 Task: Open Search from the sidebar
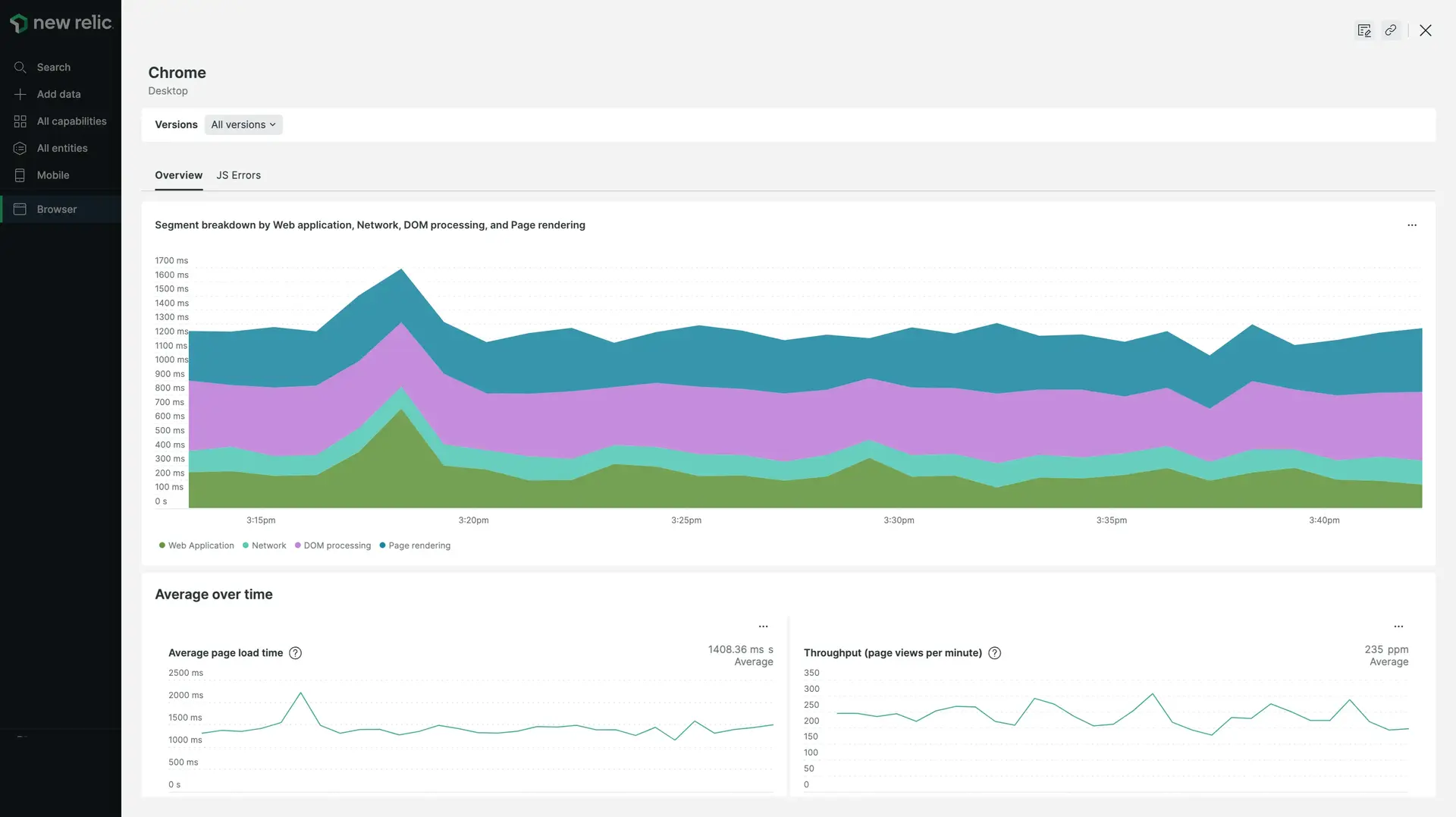53,68
